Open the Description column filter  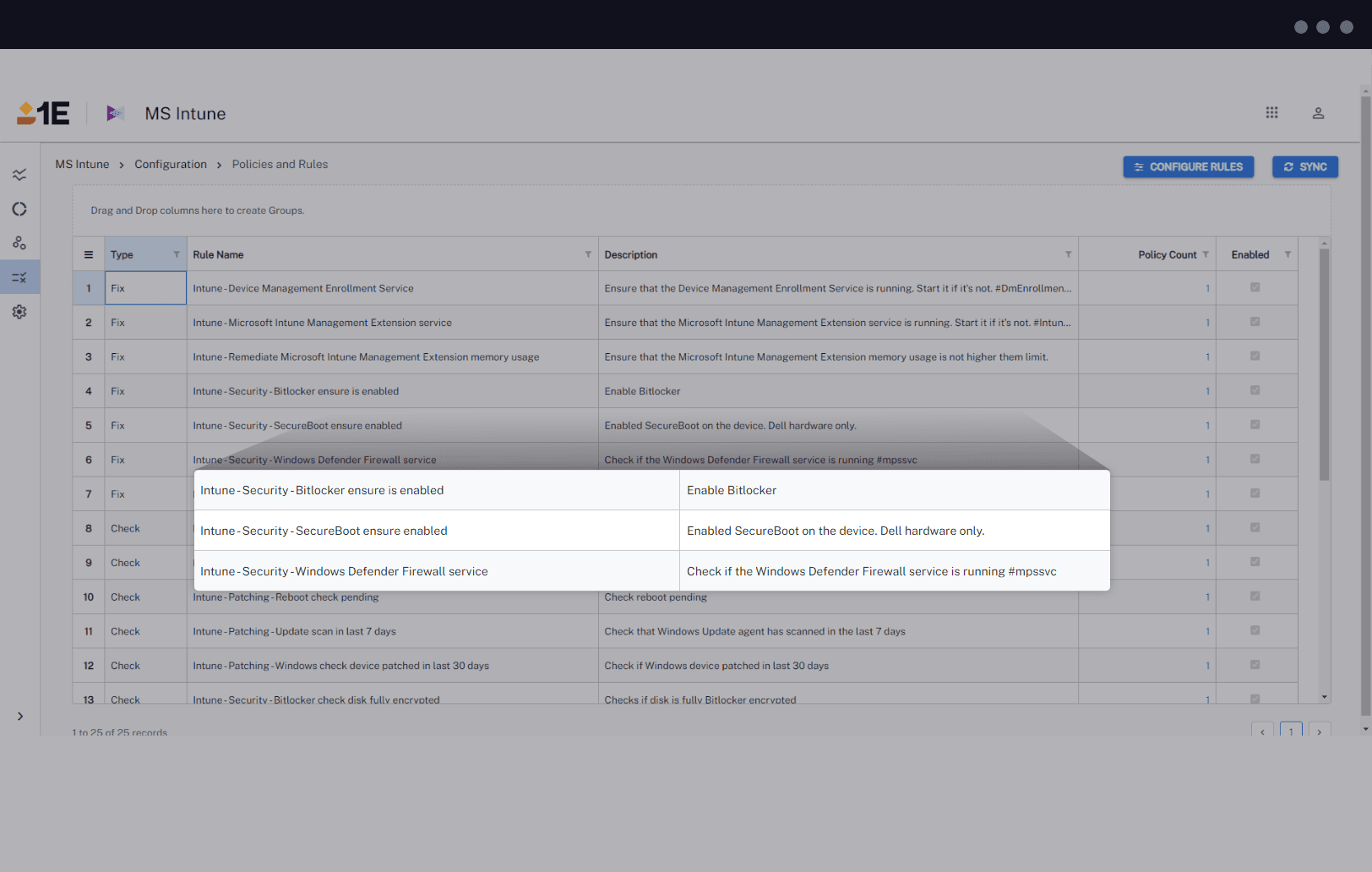point(1067,253)
